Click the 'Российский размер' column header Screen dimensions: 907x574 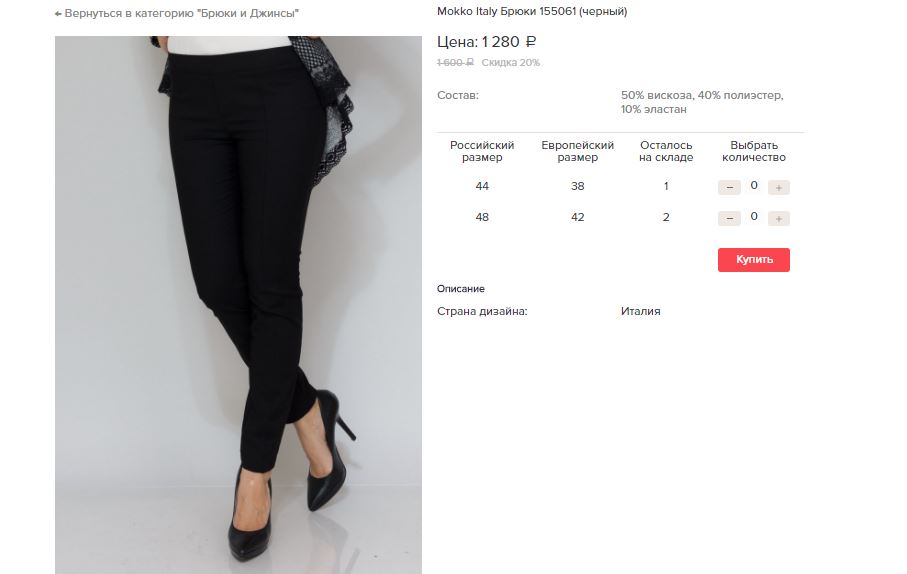coord(482,151)
